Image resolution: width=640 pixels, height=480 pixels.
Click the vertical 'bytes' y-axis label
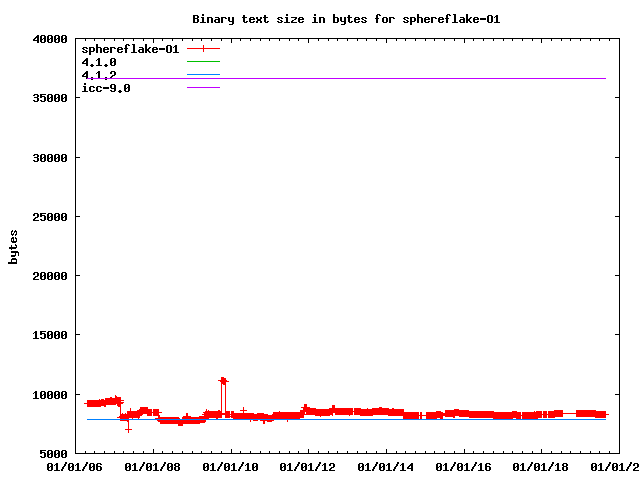14,246
